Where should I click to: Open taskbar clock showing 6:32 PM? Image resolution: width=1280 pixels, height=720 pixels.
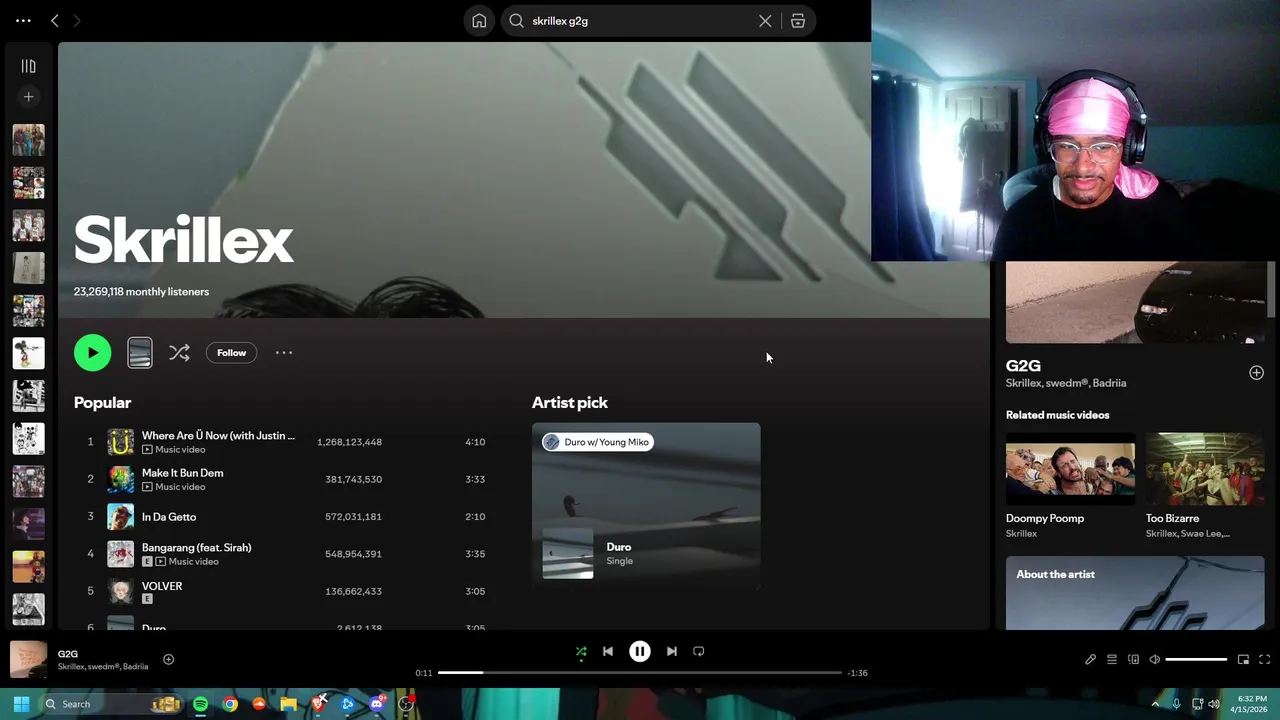tap(1251, 704)
